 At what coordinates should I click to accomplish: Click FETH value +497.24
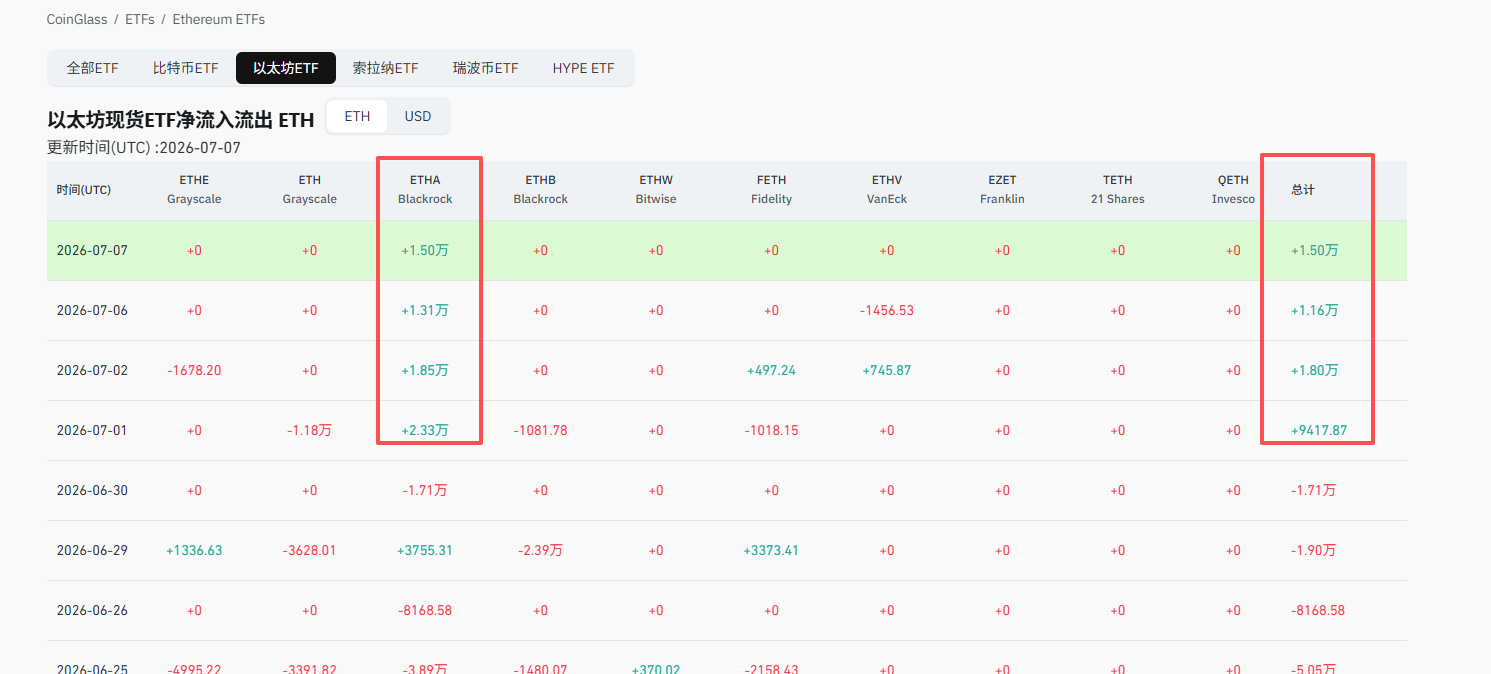tap(771, 370)
